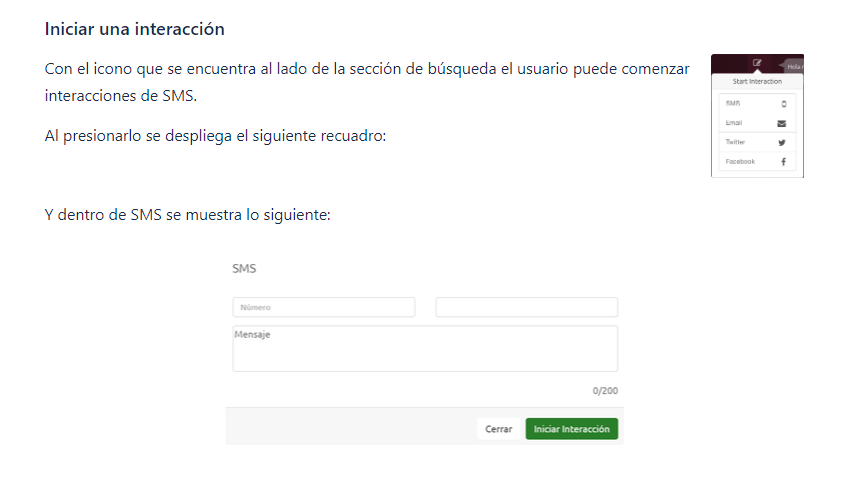Click the 'Hola' bubble beside the compose icon
This screenshot has height=483, width=842.
[794, 66]
